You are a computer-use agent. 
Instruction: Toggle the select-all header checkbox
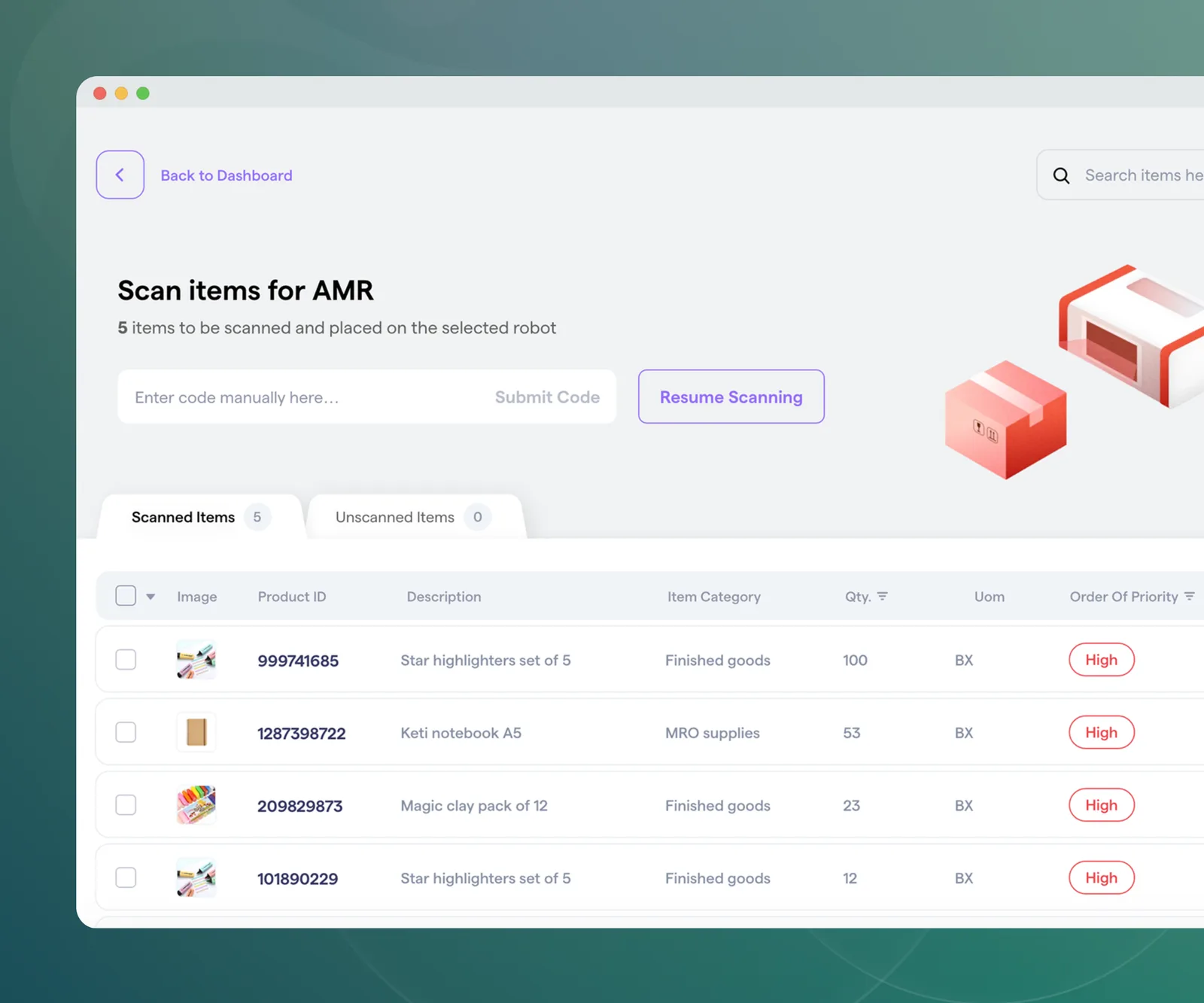point(126,596)
